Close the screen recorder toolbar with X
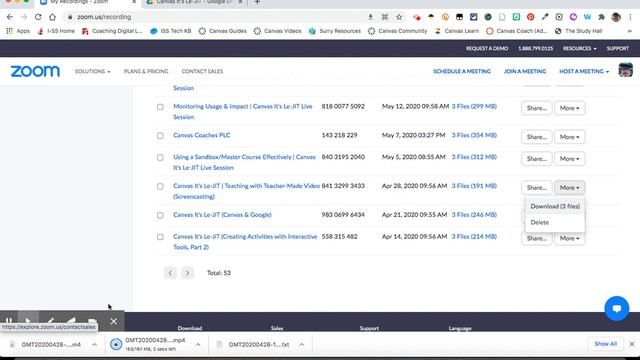 [x=113, y=321]
